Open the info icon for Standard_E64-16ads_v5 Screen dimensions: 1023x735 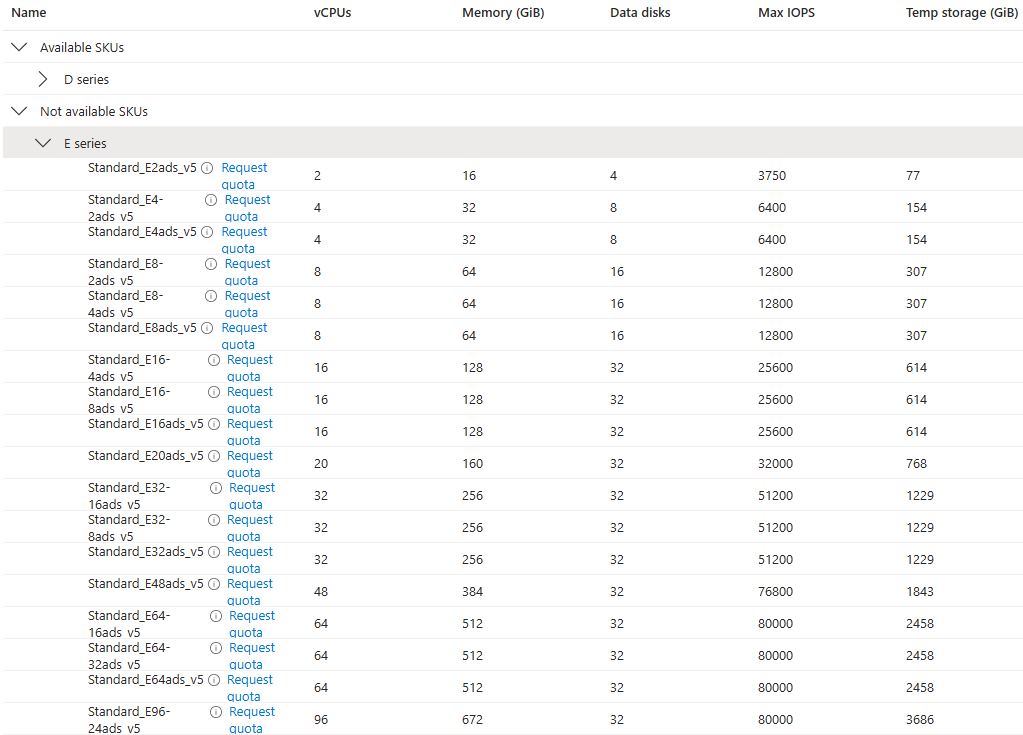pyautogui.click(x=216, y=616)
